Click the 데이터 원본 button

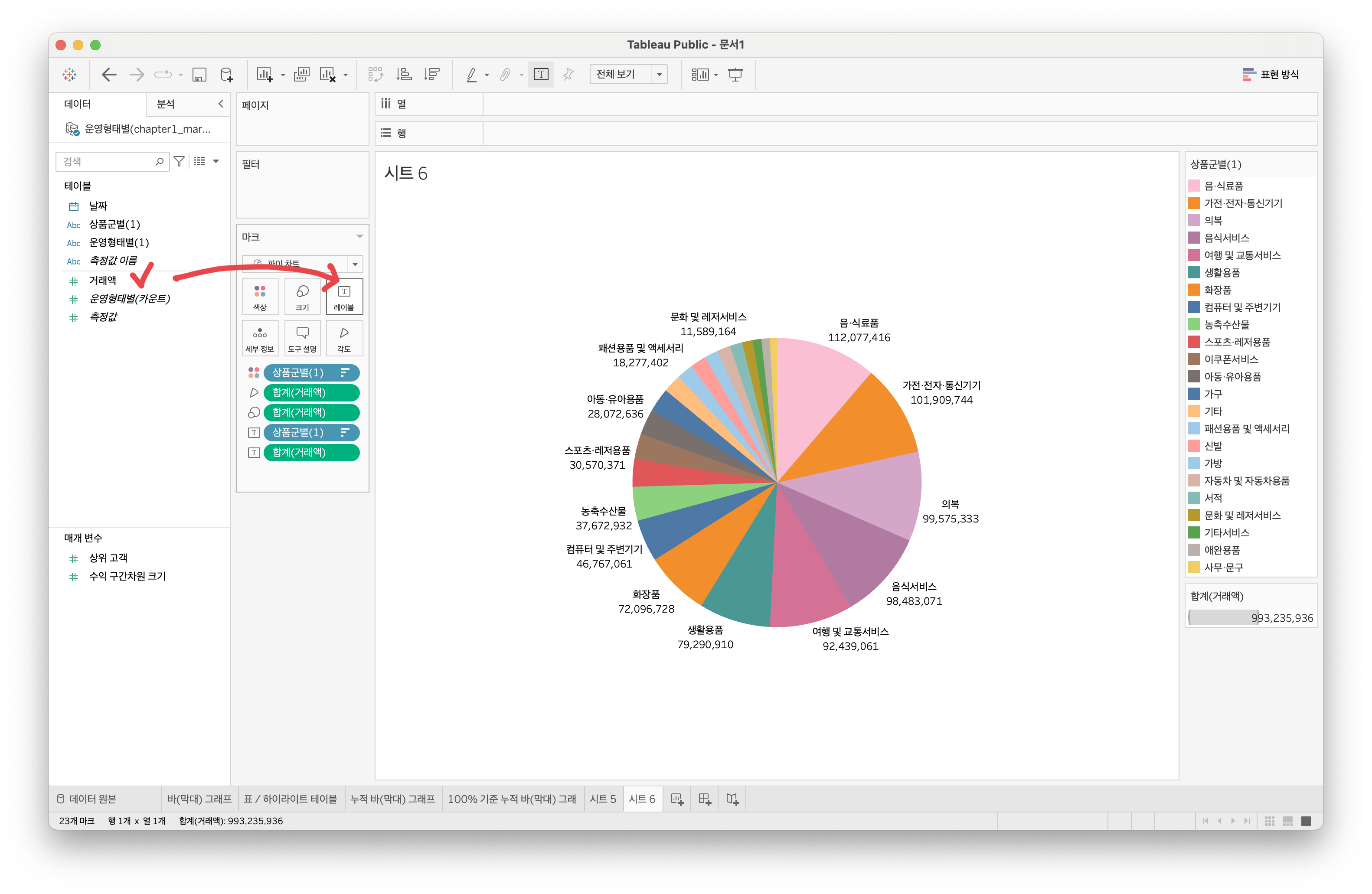point(86,799)
